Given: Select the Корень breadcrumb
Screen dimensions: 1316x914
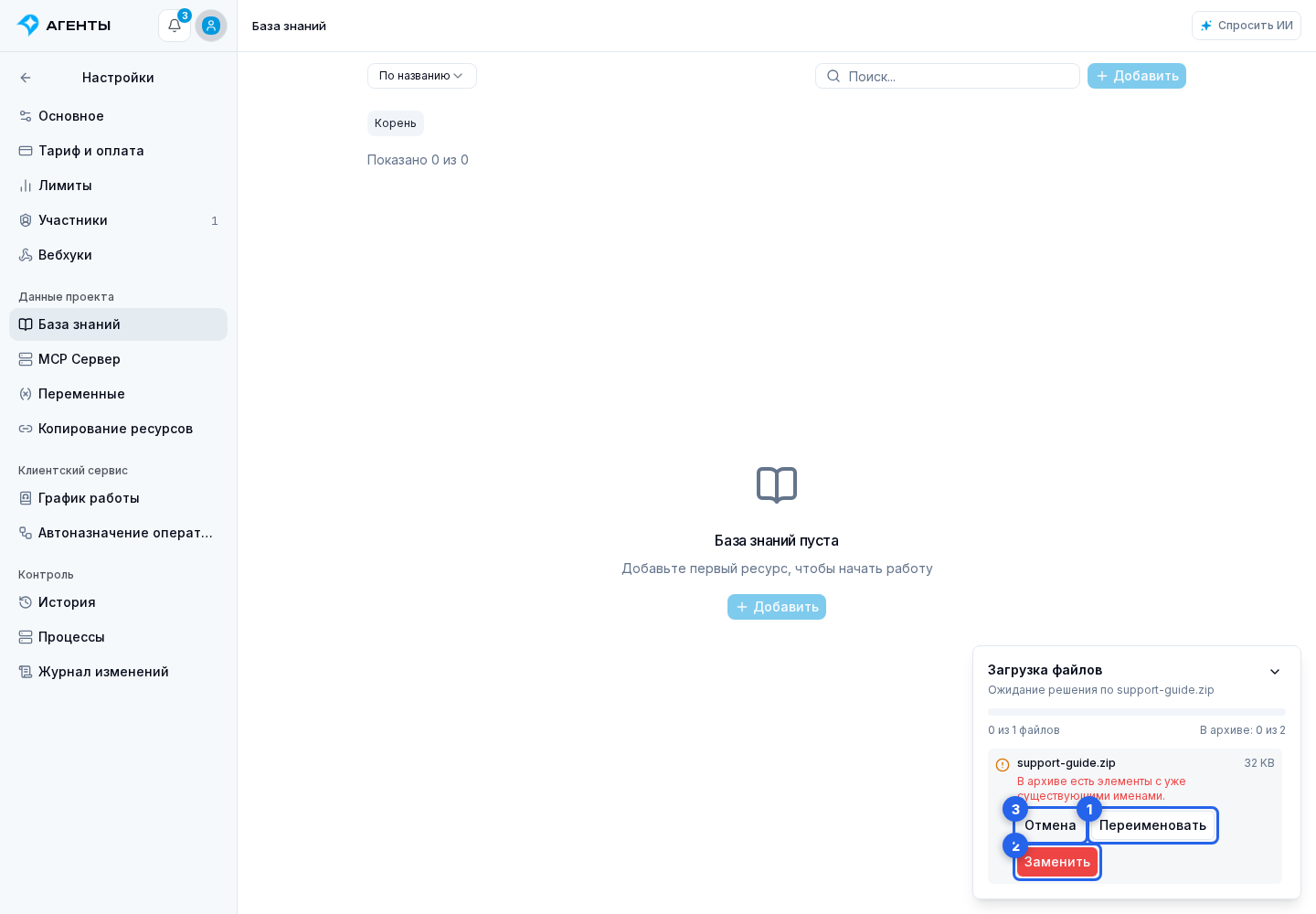Looking at the screenshot, I should [x=396, y=123].
